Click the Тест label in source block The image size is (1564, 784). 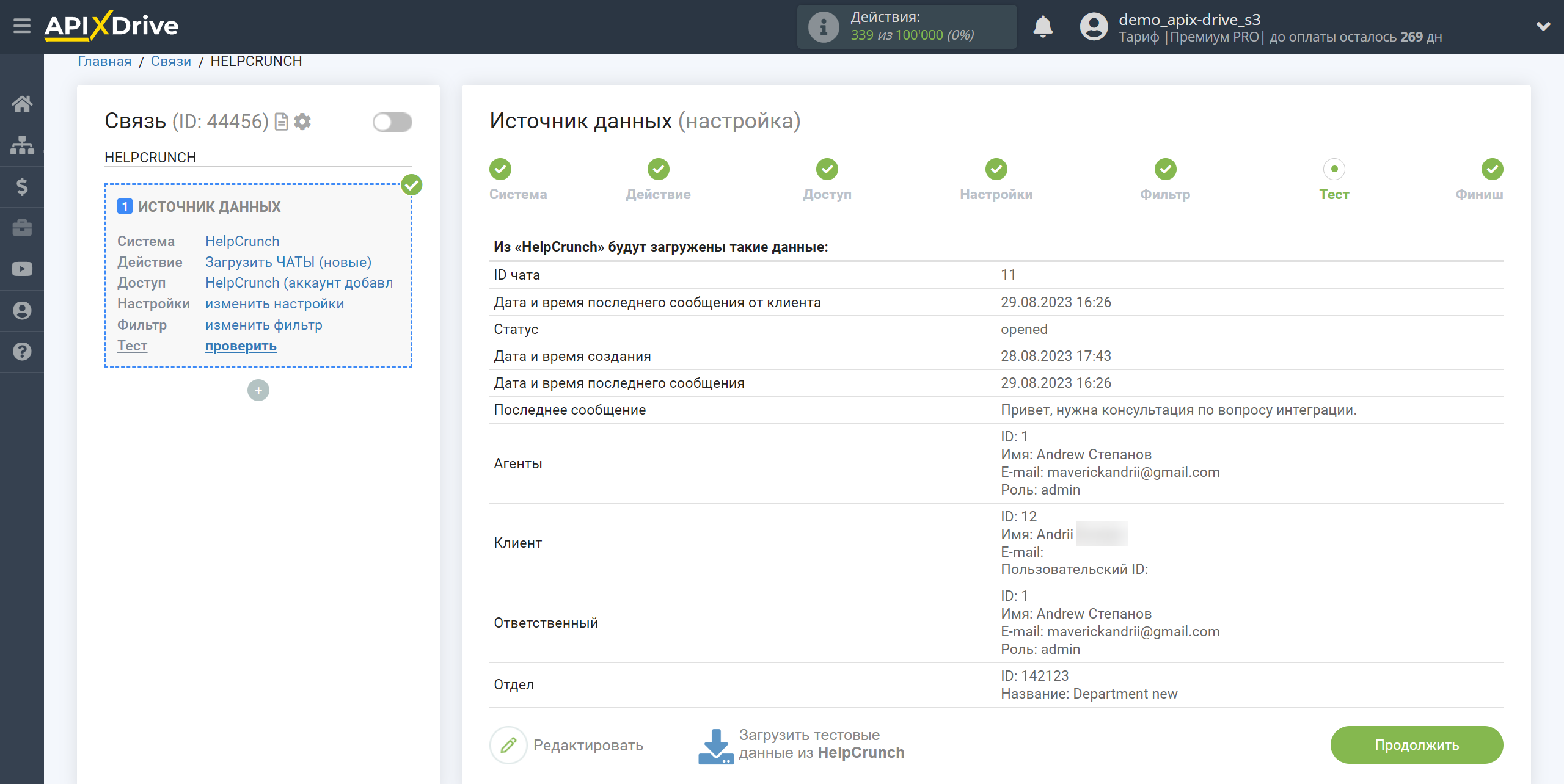click(132, 346)
